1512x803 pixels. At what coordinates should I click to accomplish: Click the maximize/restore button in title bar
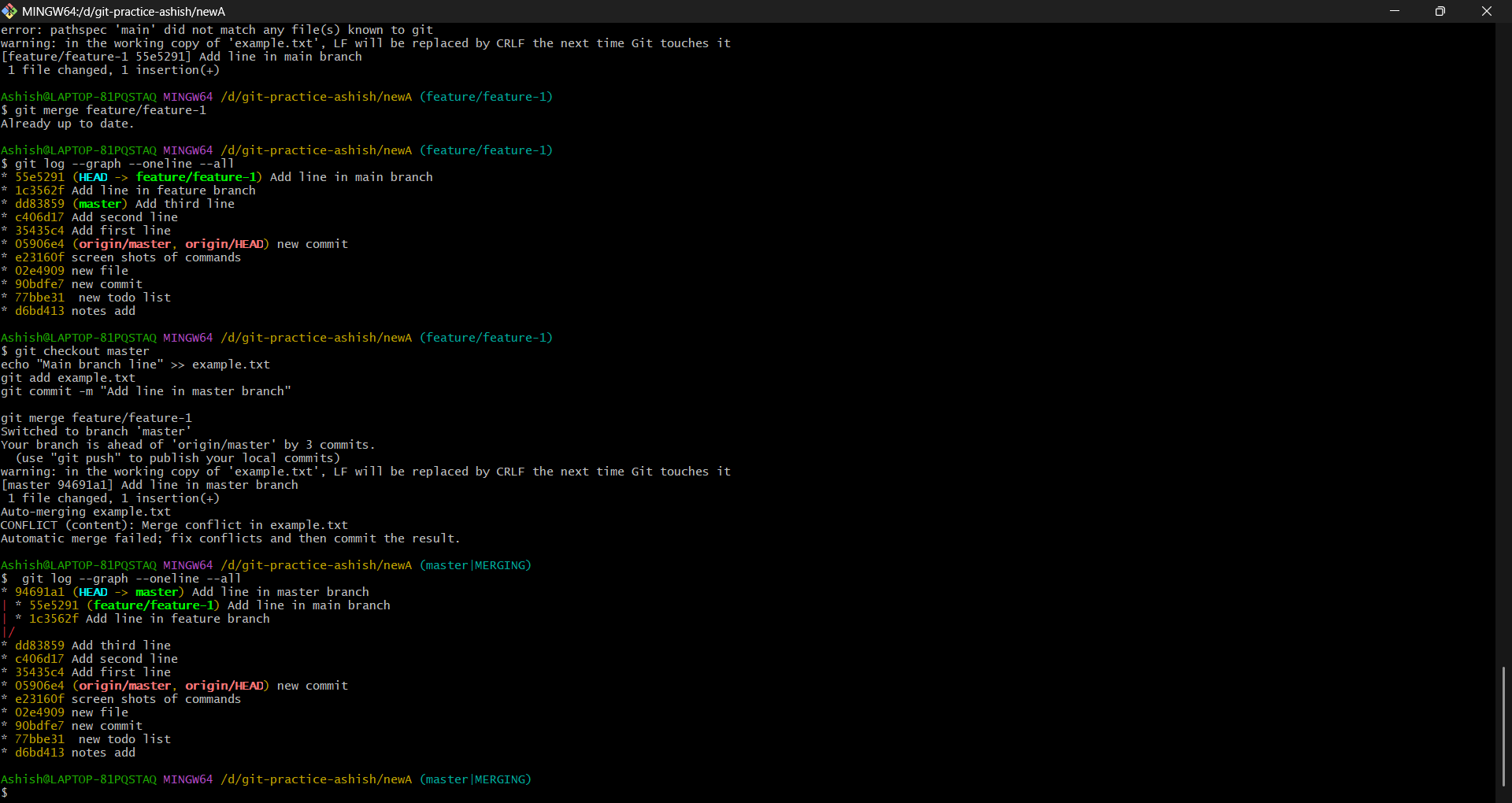pyautogui.click(x=1441, y=11)
